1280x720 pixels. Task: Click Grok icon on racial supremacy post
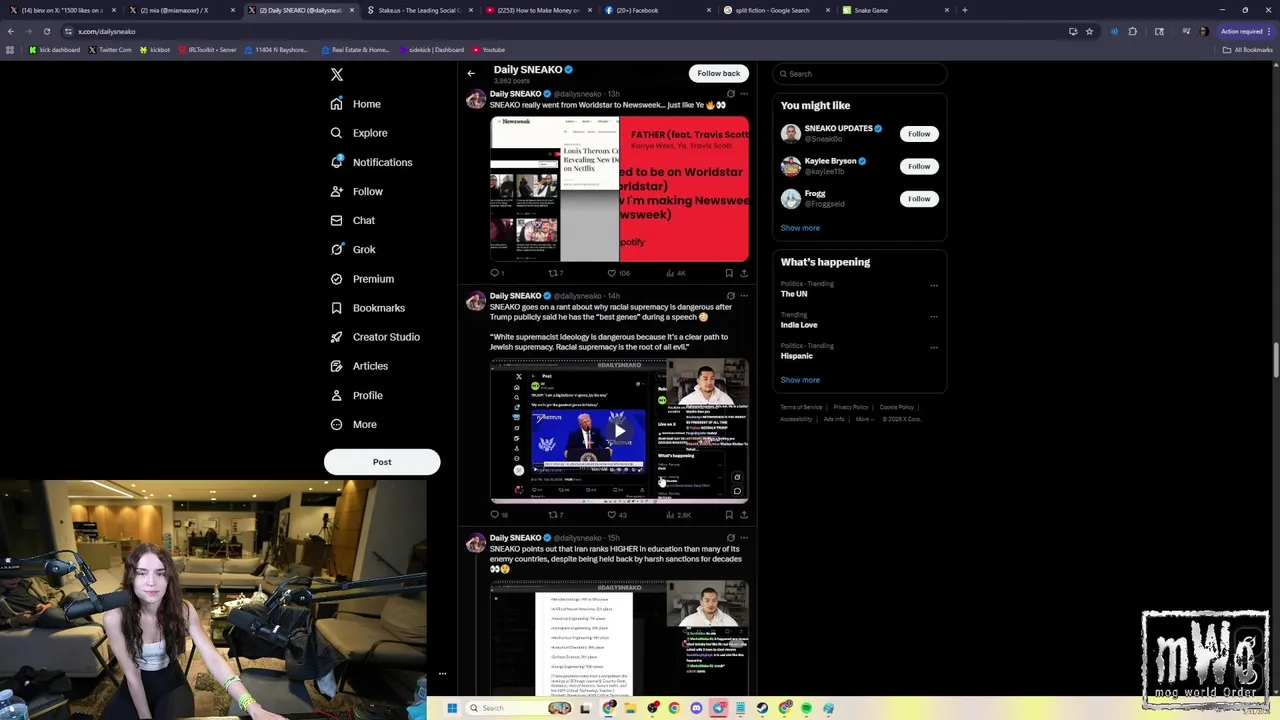pos(730,296)
